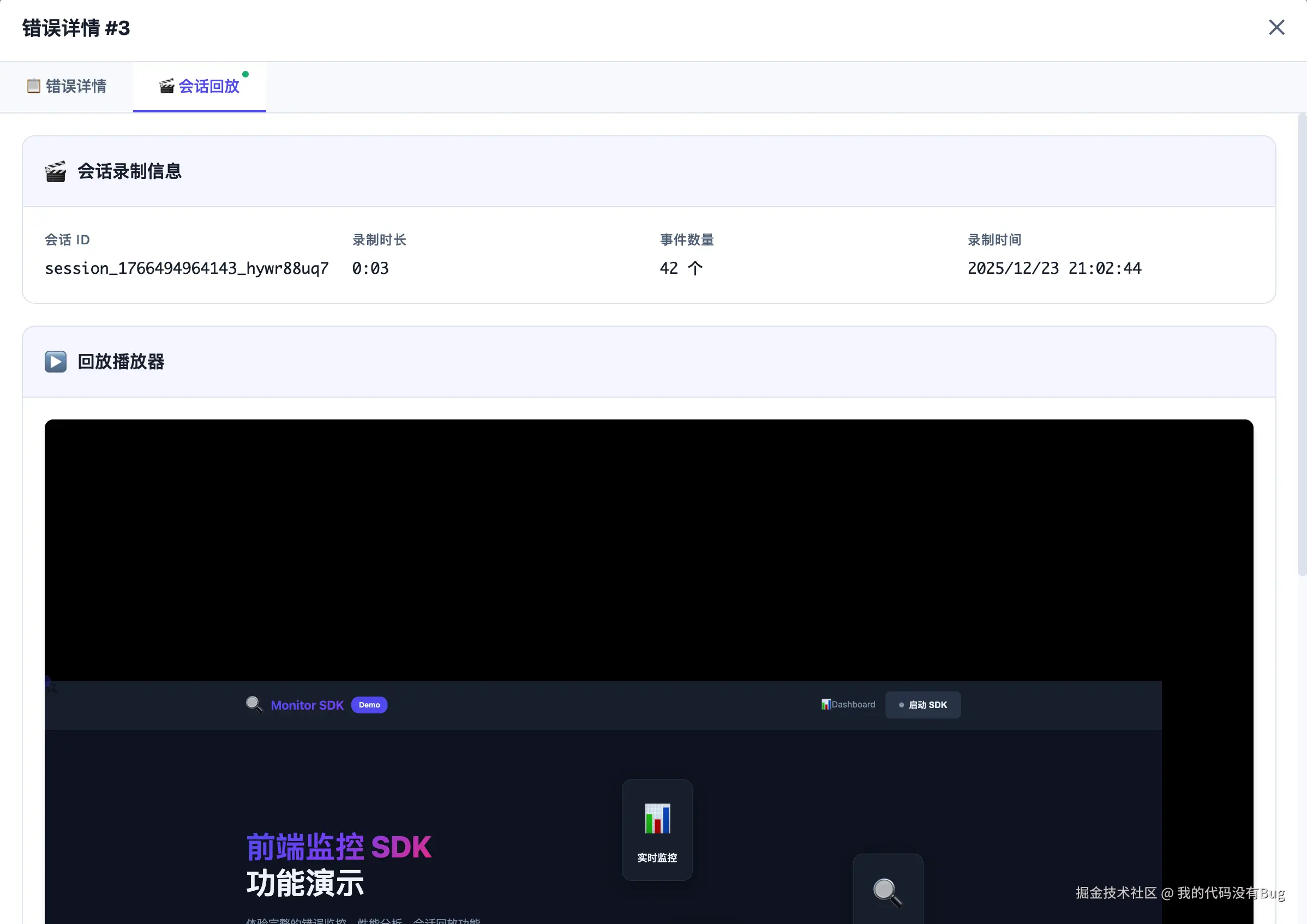Click the black replay player area
This screenshot has width=1307, height=924.
pyautogui.click(x=649, y=549)
